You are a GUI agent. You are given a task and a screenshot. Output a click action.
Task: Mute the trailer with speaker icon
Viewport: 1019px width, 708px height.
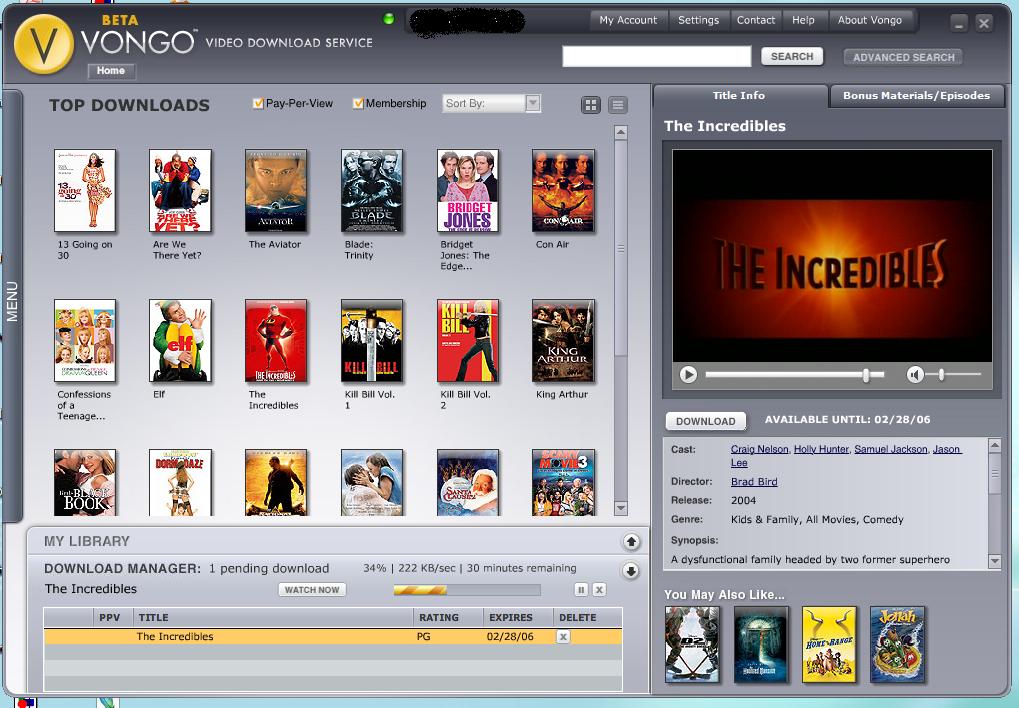[x=915, y=374]
